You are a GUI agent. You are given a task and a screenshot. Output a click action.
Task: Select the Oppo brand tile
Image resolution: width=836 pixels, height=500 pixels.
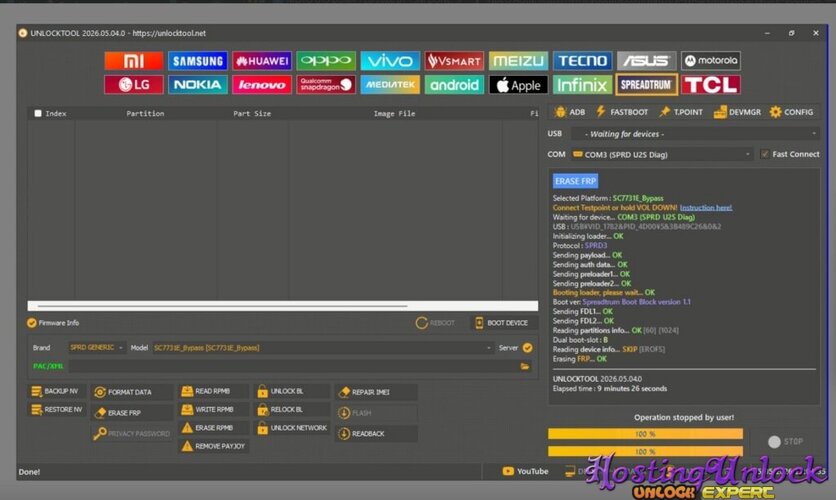[326, 61]
